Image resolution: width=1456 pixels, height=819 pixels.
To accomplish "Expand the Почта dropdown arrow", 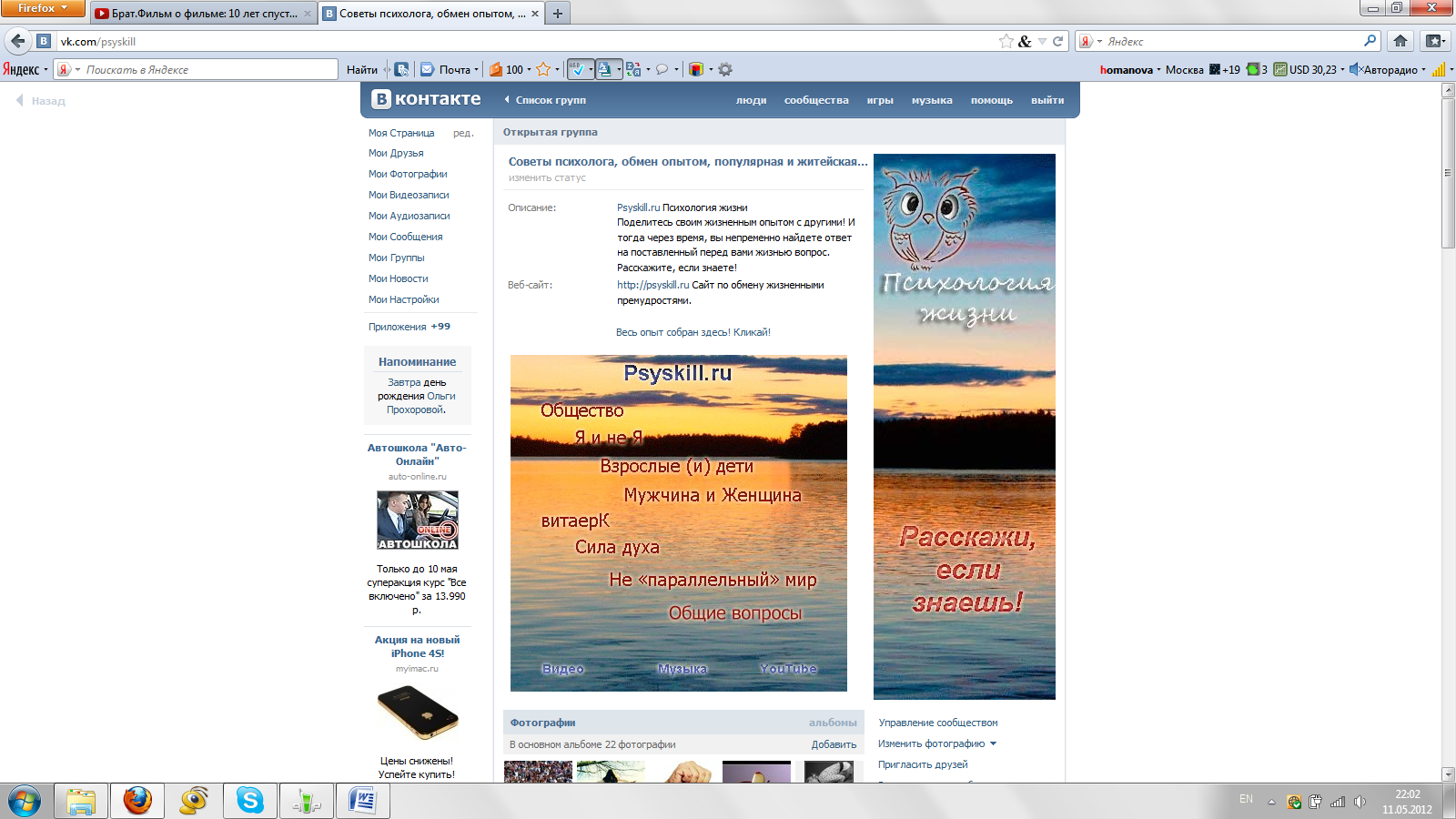I will click(x=476, y=69).
